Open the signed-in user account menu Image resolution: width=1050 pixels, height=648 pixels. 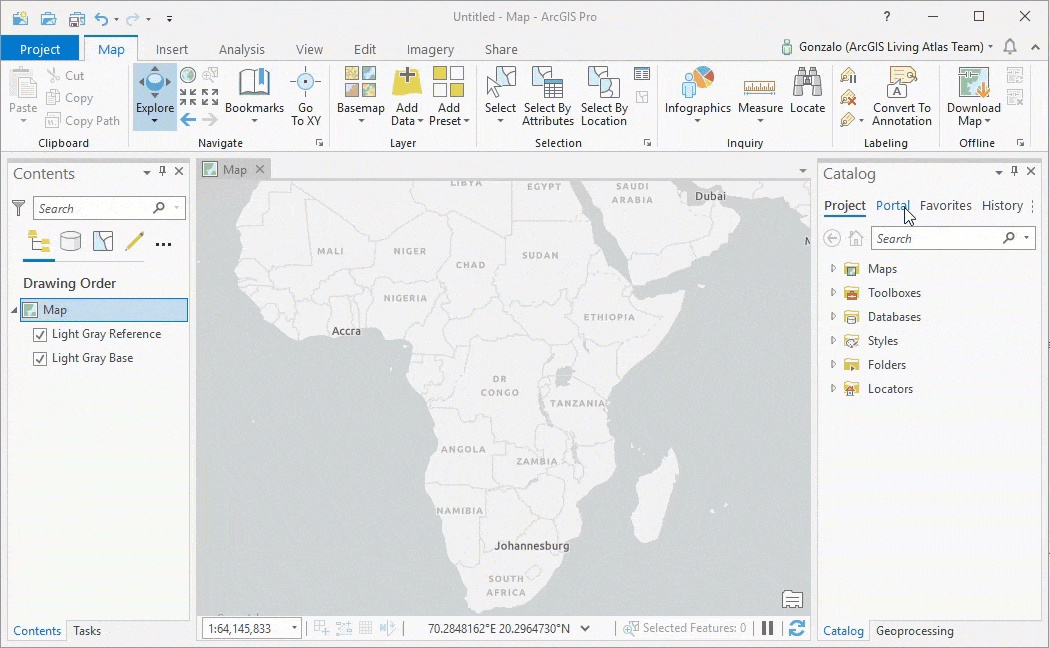[888, 47]
